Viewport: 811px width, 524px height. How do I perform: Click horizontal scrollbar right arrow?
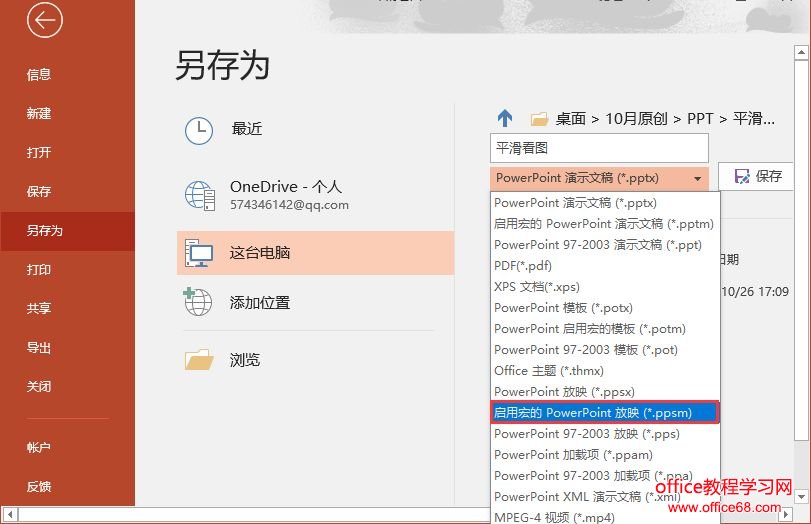pos(786,515)
